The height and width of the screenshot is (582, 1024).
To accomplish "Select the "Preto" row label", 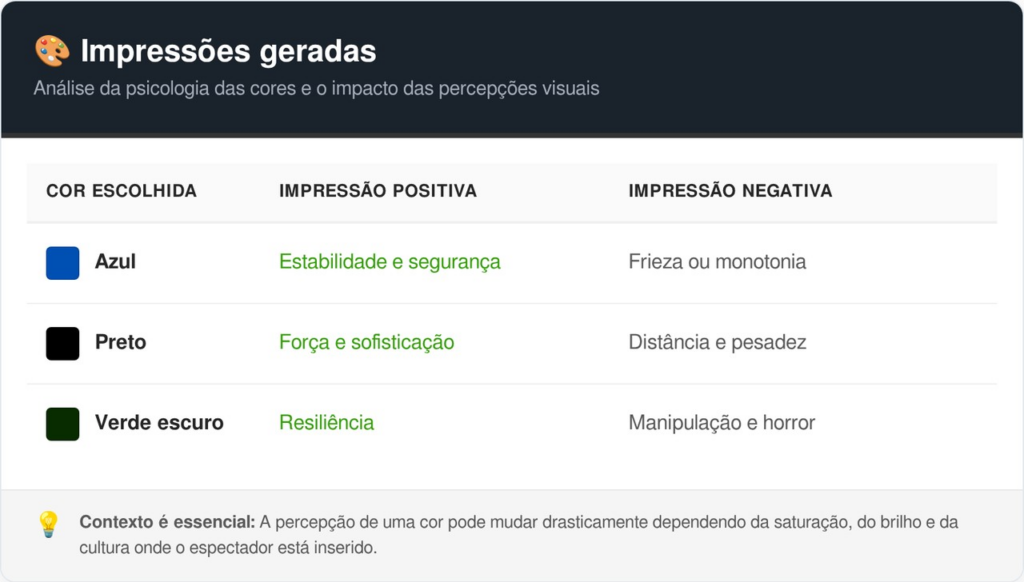I will click(120, 342).
